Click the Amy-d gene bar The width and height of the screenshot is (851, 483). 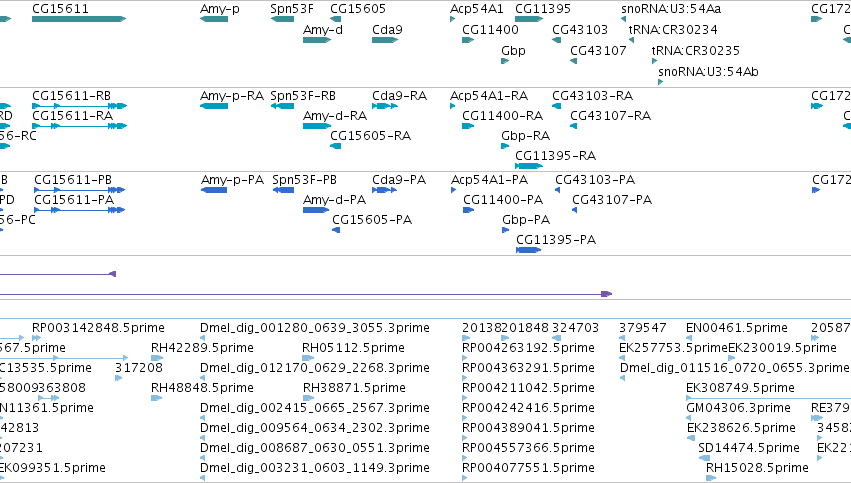click(317, 40)
